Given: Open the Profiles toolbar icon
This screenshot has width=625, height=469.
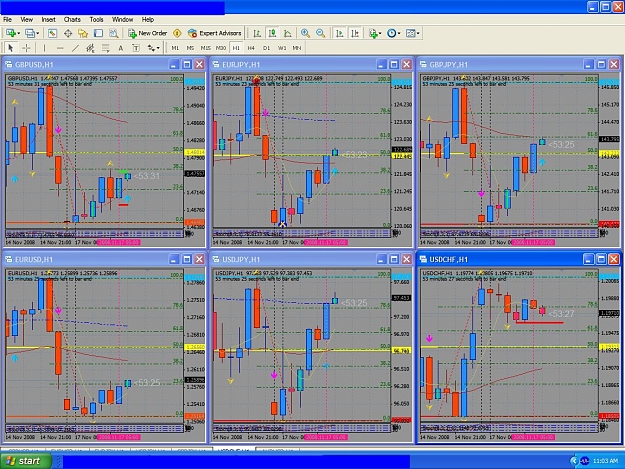Looking at the screenshot, I should coord(29,33).
